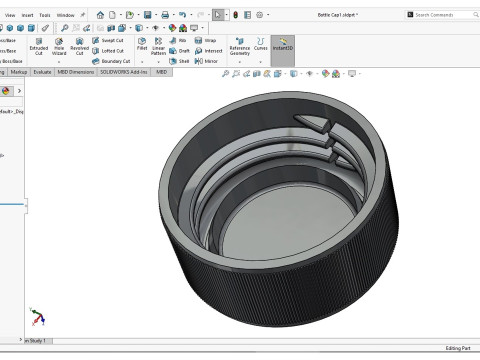The width and height of the screenshot is (480, 360).
Task: Choose Swept Cut
Action: tap(108, 40)
